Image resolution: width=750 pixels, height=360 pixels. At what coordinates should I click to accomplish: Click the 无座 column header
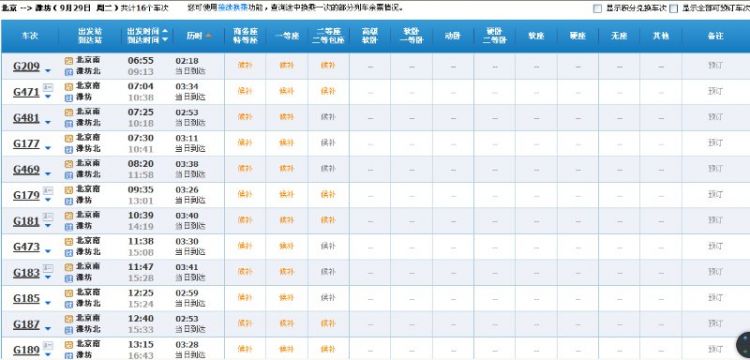(x=619, y=36)
